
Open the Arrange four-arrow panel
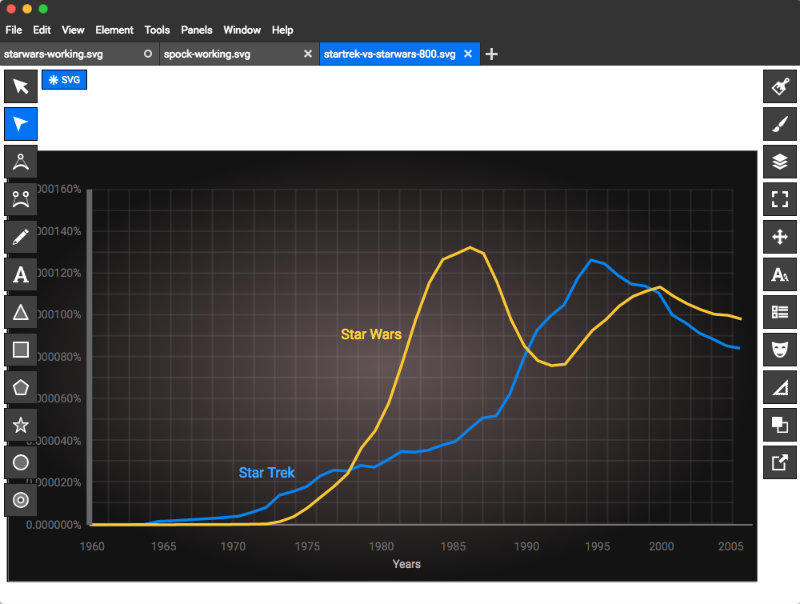pos(780,237)
